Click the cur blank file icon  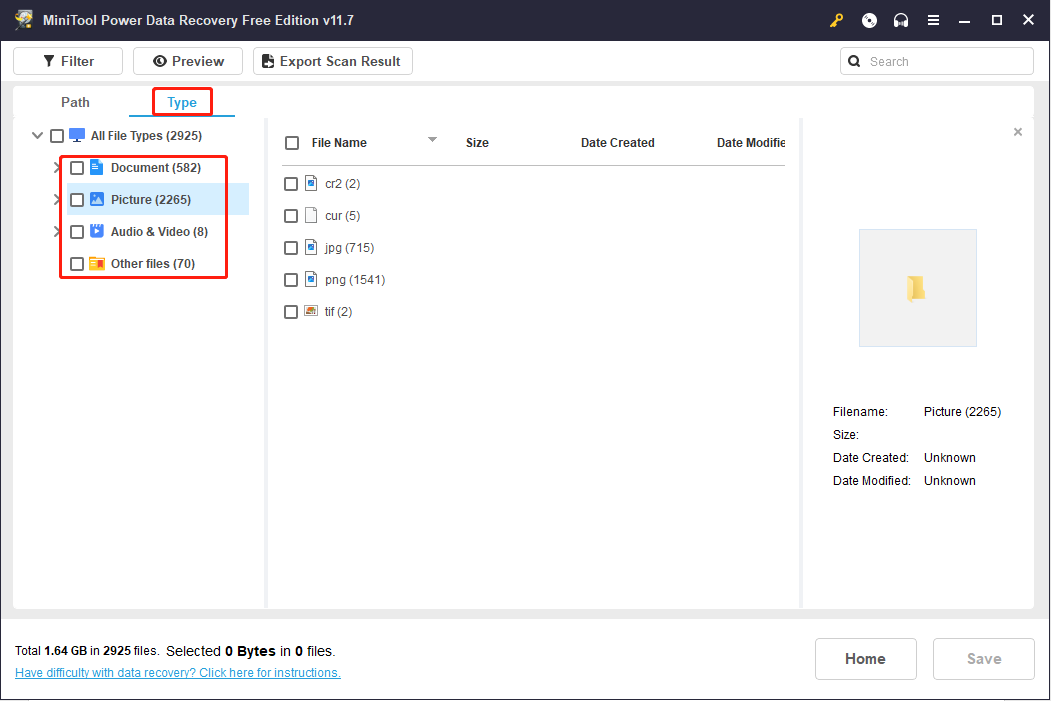tap(311, 215)
